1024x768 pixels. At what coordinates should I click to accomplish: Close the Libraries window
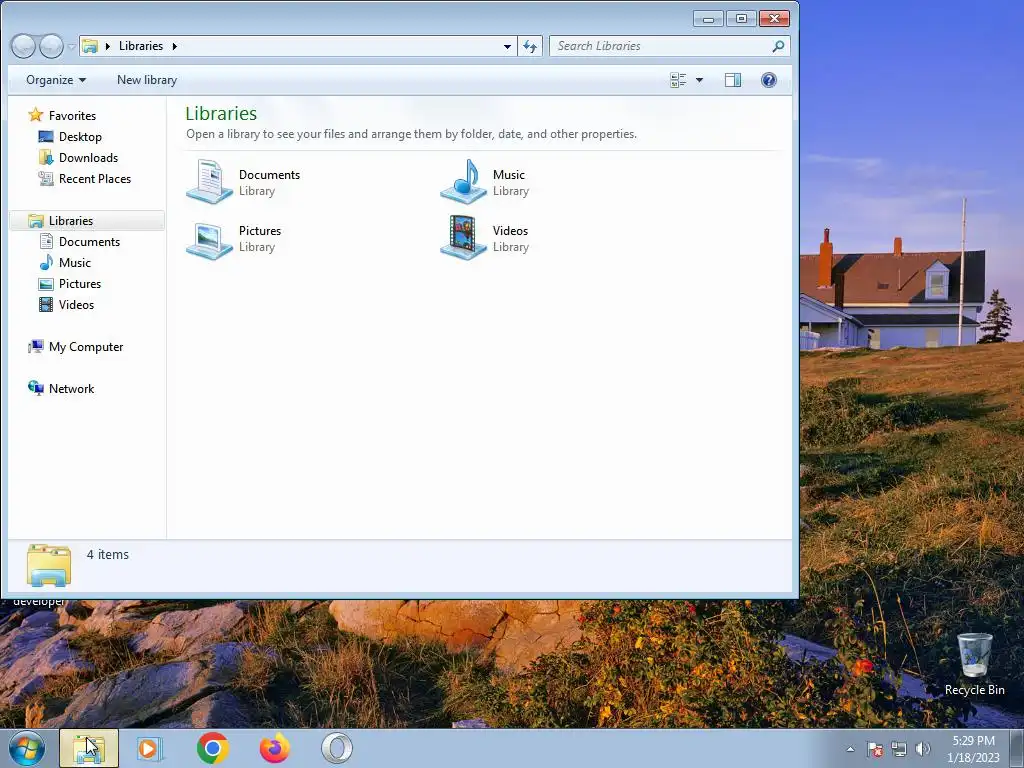click(x=775, y=19)
